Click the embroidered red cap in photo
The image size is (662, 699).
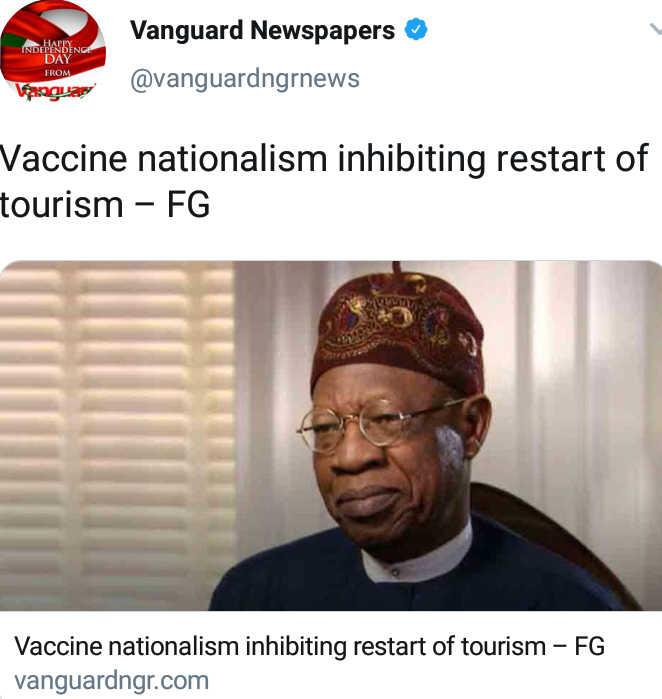(397, 330)
